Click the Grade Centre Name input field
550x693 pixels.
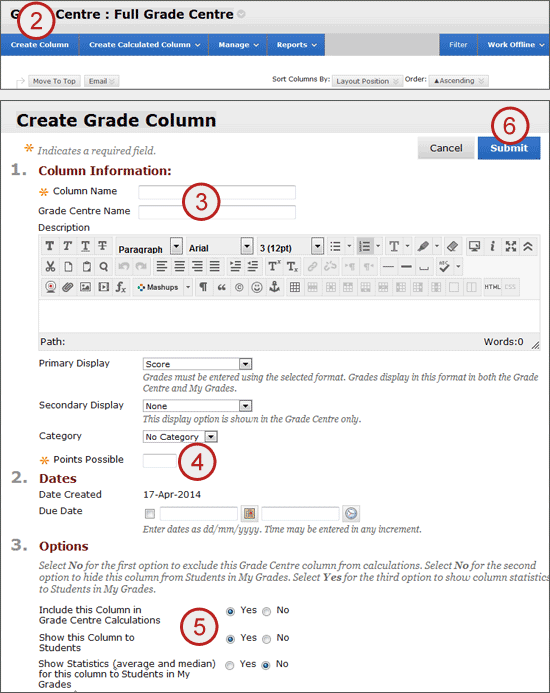(x=217, y=212)
